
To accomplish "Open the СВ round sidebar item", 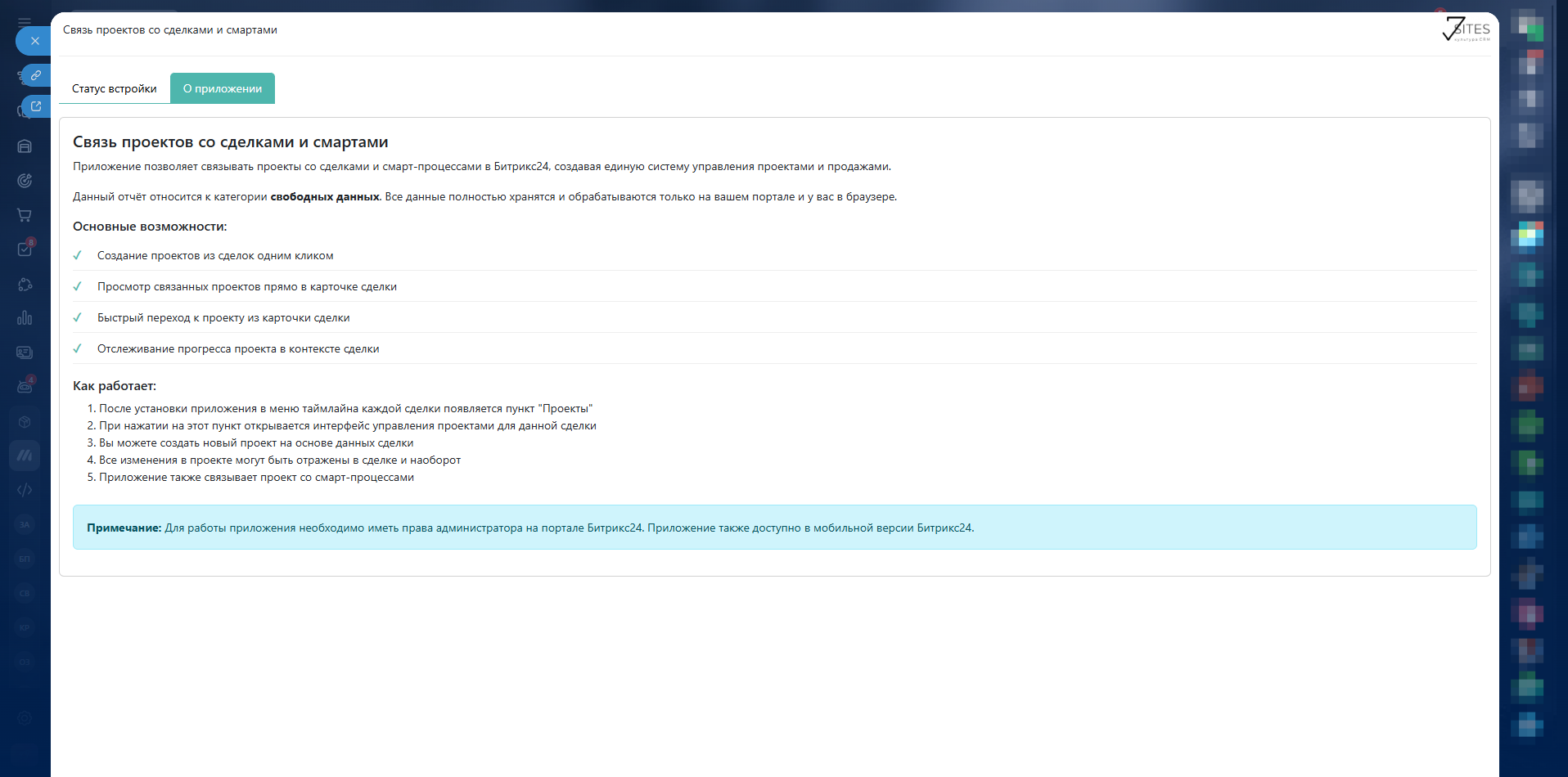I will pyautogui.click(x=25, y=593).
